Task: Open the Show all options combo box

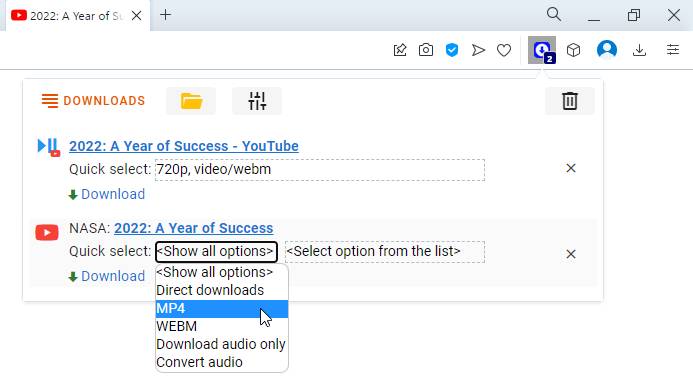Action: tap(216, 252)
